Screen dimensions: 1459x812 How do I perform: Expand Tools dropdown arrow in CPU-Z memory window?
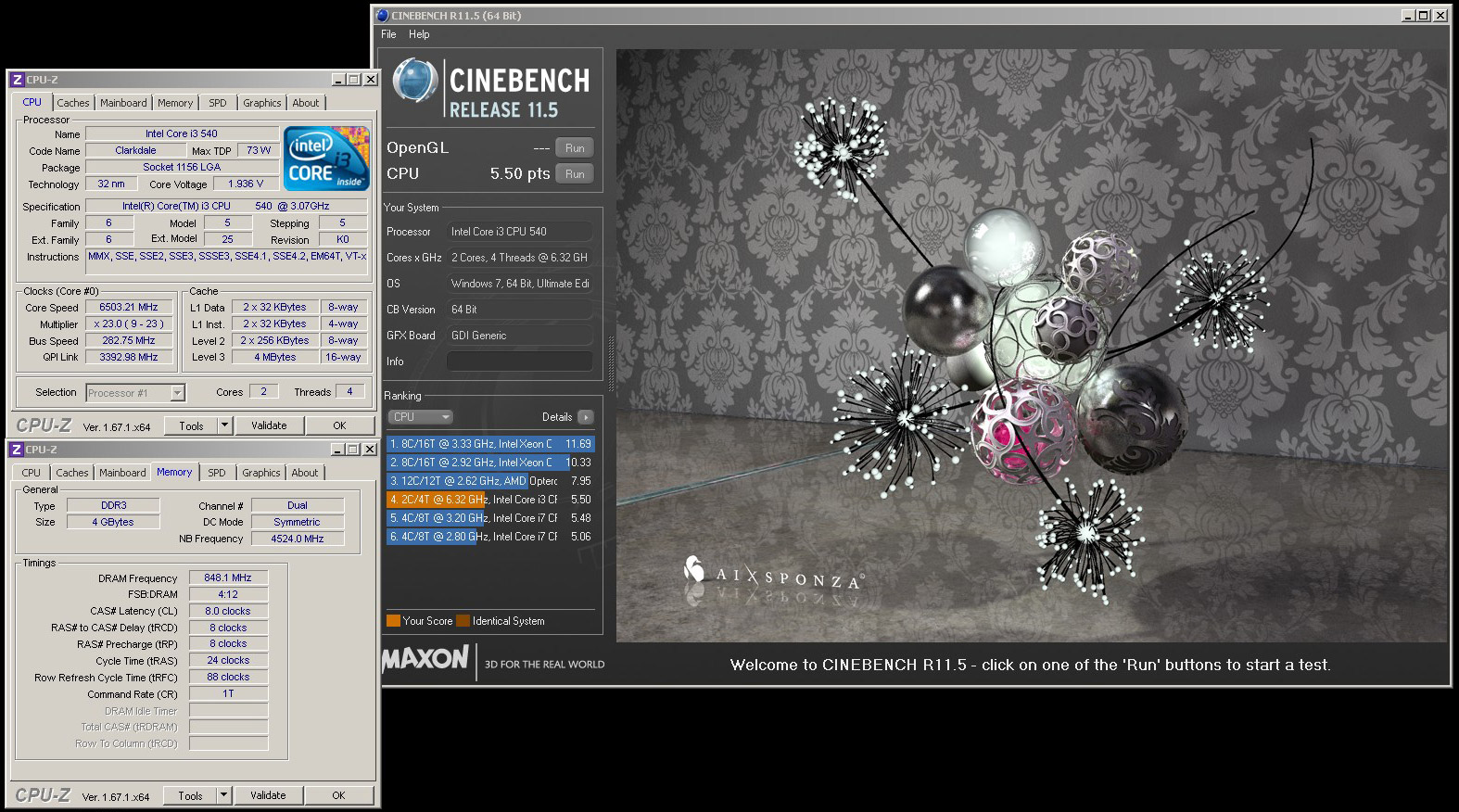click(223, 796)
